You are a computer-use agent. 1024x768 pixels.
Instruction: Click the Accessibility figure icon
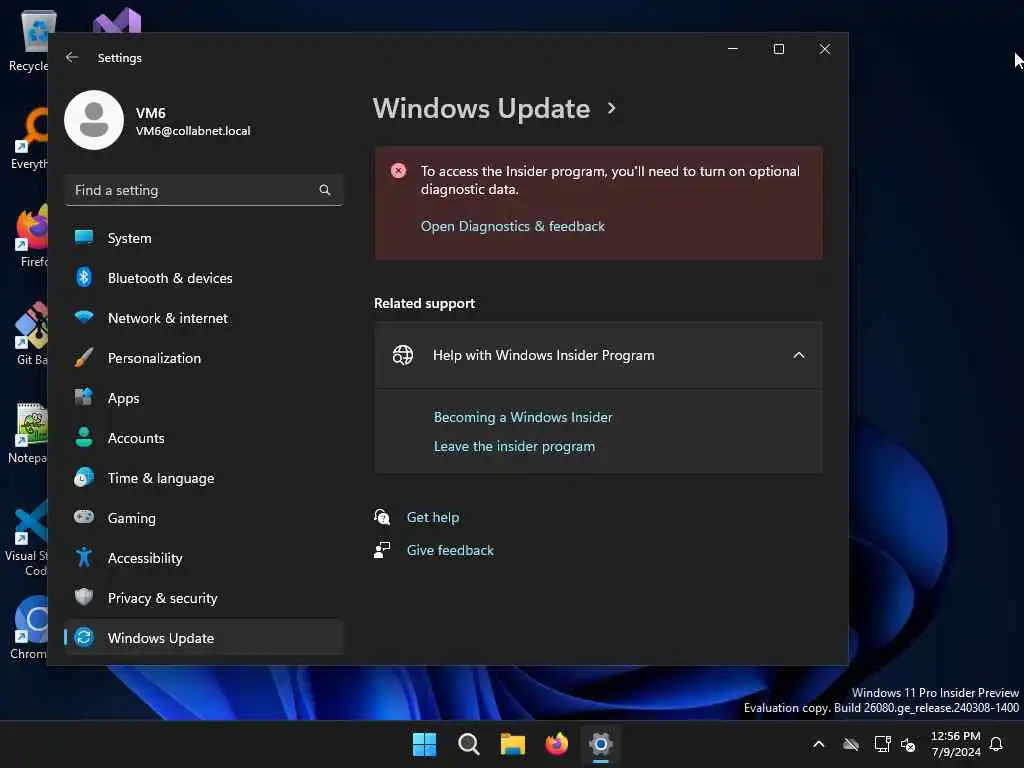pos(84,557)
